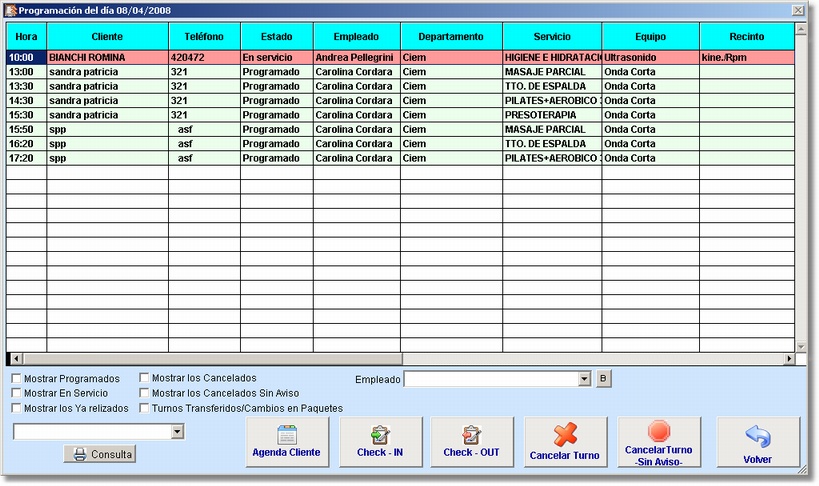
Task: Select the 16:20 hour cell
Action: pos(26,144)
